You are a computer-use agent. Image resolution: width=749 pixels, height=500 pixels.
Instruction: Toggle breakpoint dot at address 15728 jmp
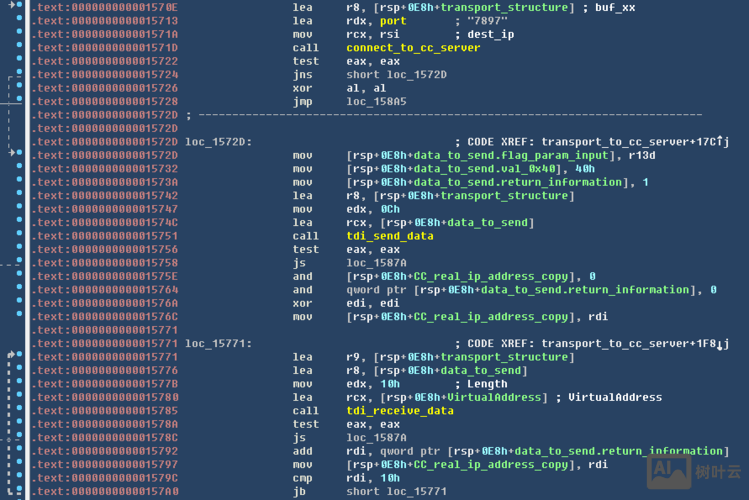coord(21,102)
